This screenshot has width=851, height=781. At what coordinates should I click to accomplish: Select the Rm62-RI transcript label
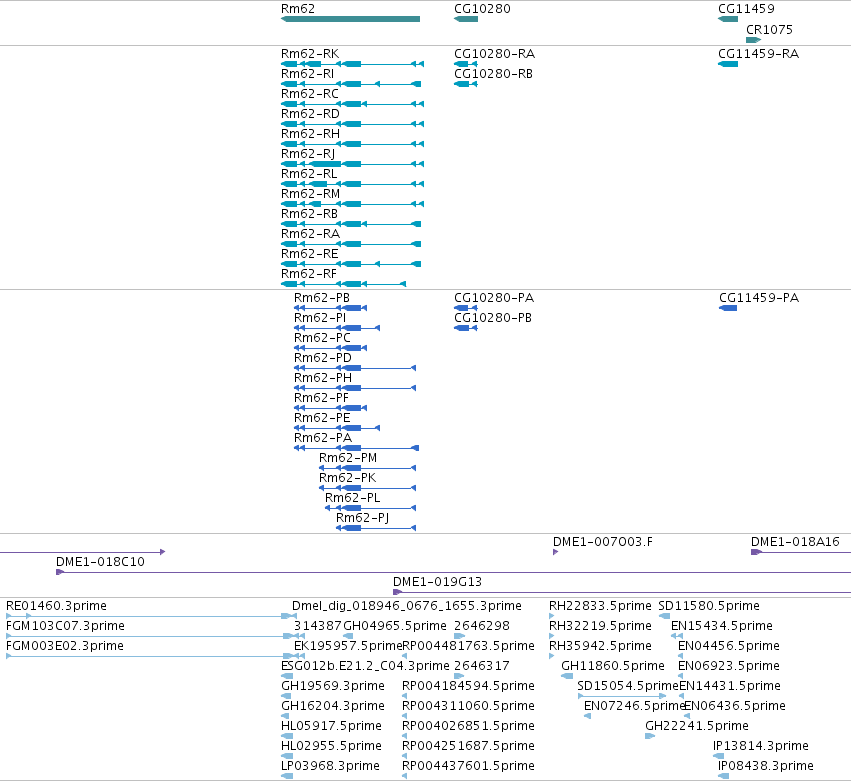[307, 74]
